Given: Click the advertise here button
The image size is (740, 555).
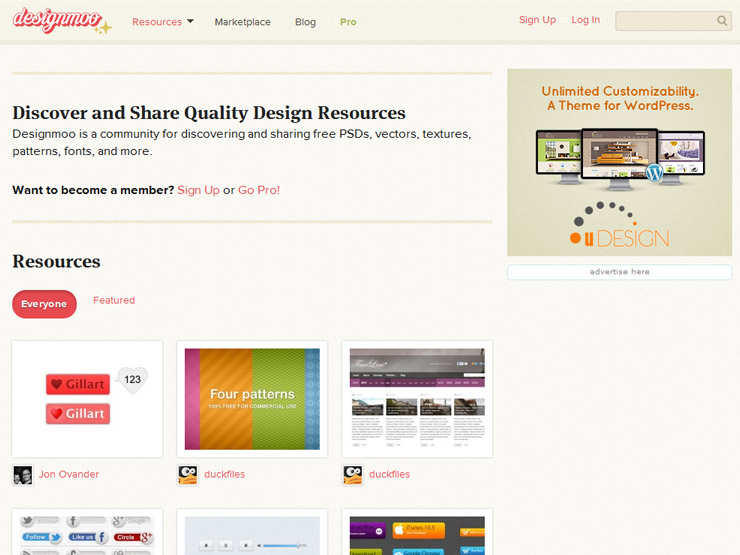Looking at the screenshot, I should pos(619,272).
